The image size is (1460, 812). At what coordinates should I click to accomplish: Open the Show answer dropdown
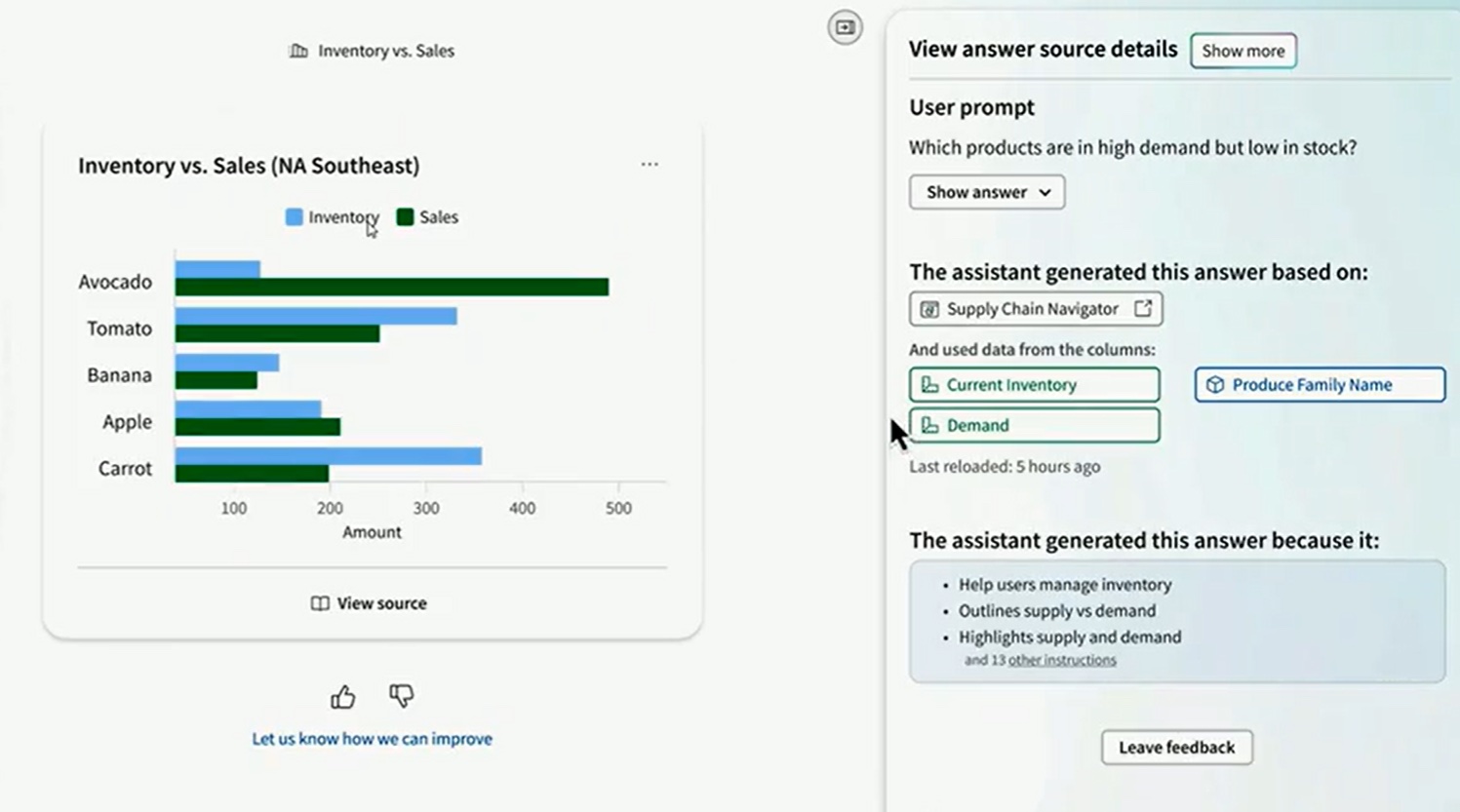[986, 192]
